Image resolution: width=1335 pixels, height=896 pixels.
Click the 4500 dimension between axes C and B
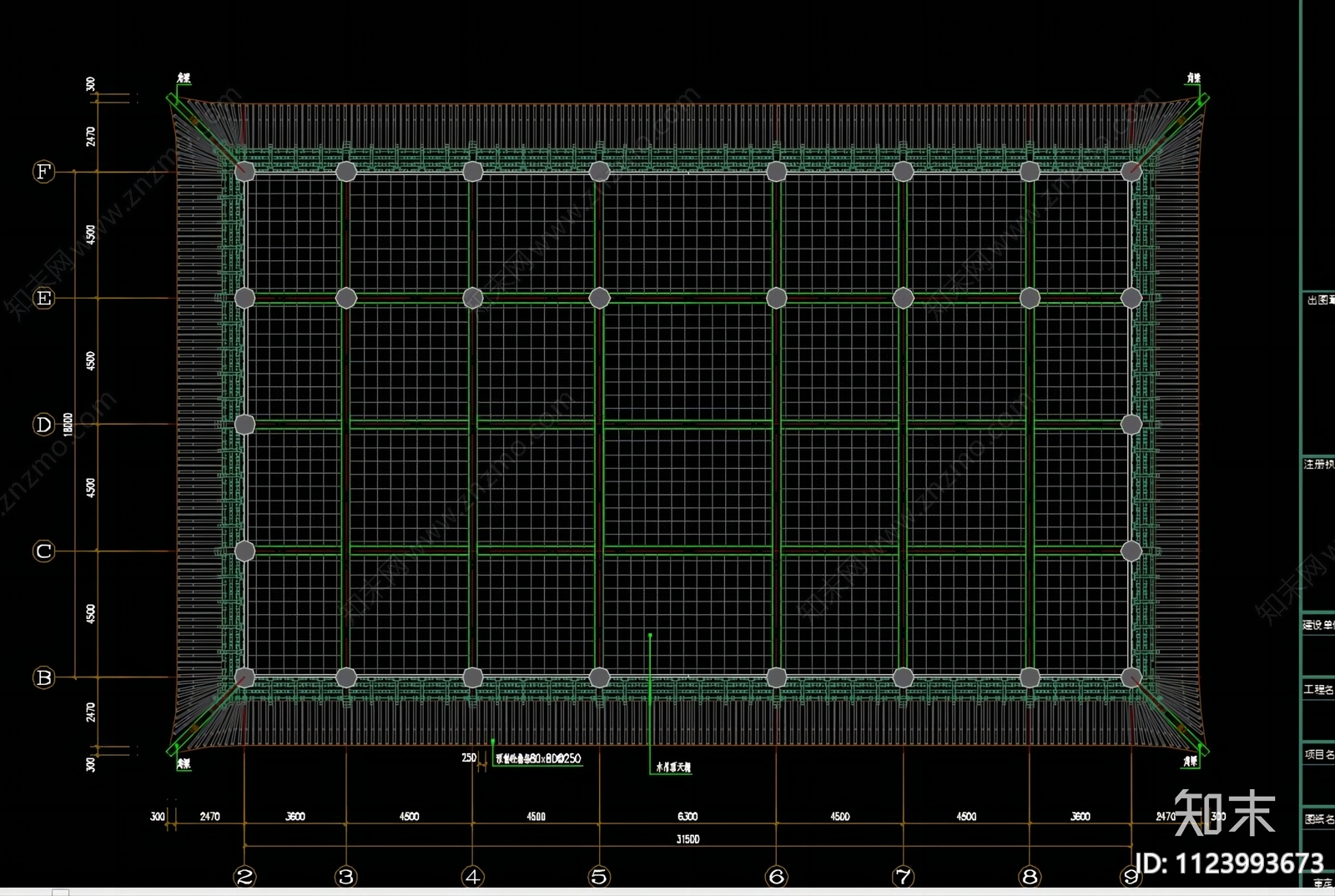[91, 614]
